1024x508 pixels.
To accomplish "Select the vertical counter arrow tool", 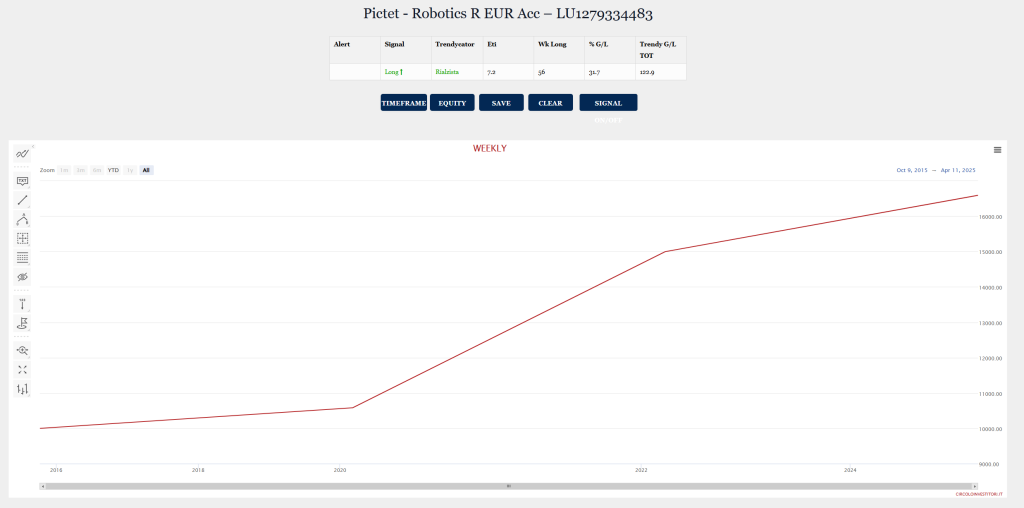I will tap(22, 304).
